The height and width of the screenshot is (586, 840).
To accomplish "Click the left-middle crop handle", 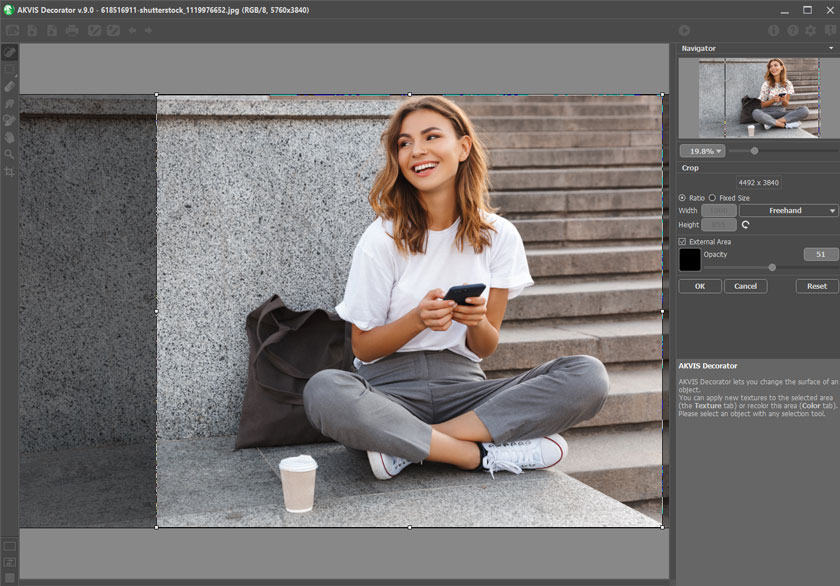I will (x=156, y=311).
